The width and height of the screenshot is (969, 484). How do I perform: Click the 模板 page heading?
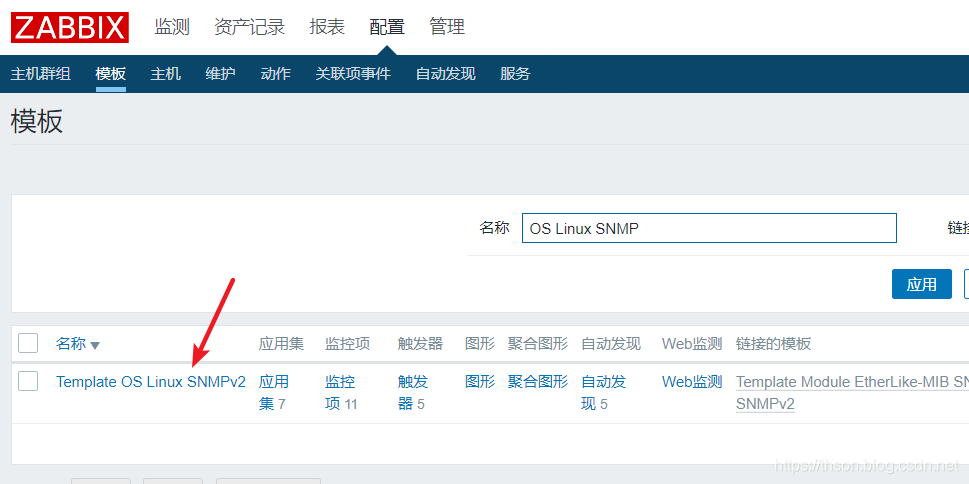[x=36, y=122]
